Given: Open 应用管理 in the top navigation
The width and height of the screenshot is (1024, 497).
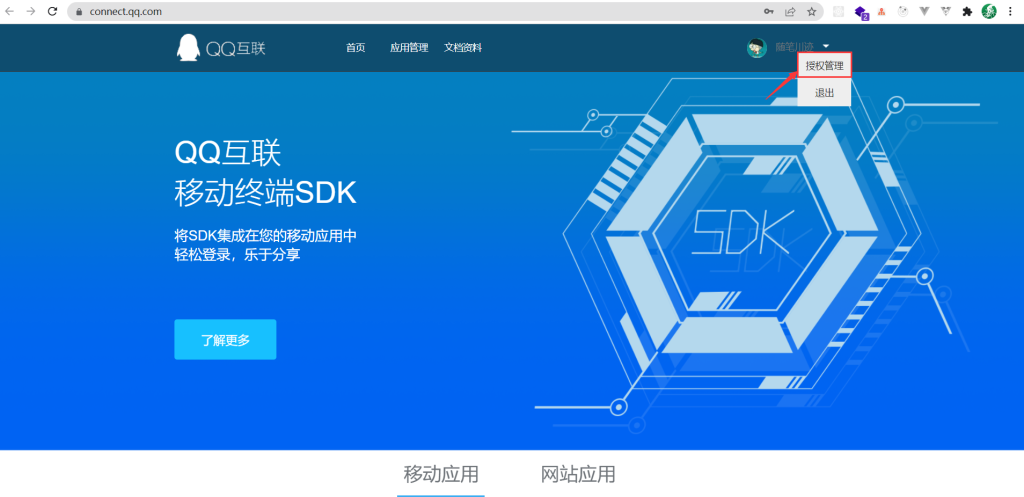Looking at the screenshot, I should 409,48.
